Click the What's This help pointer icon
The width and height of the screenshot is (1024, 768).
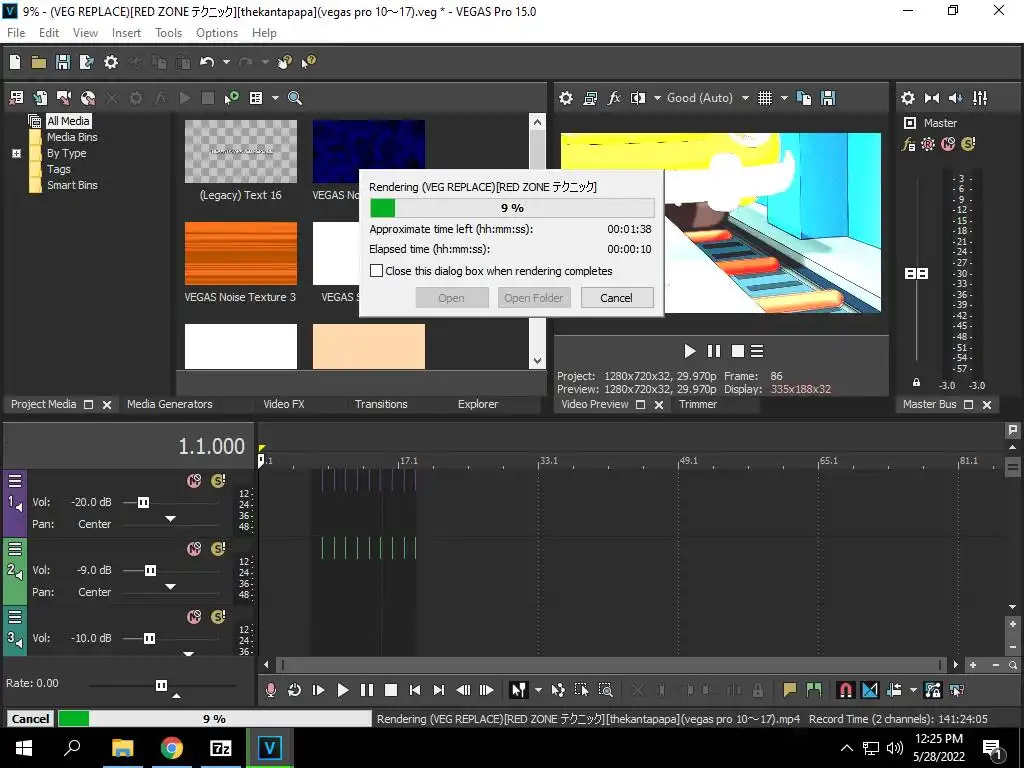pyautogui.click(x=308, y=62)
